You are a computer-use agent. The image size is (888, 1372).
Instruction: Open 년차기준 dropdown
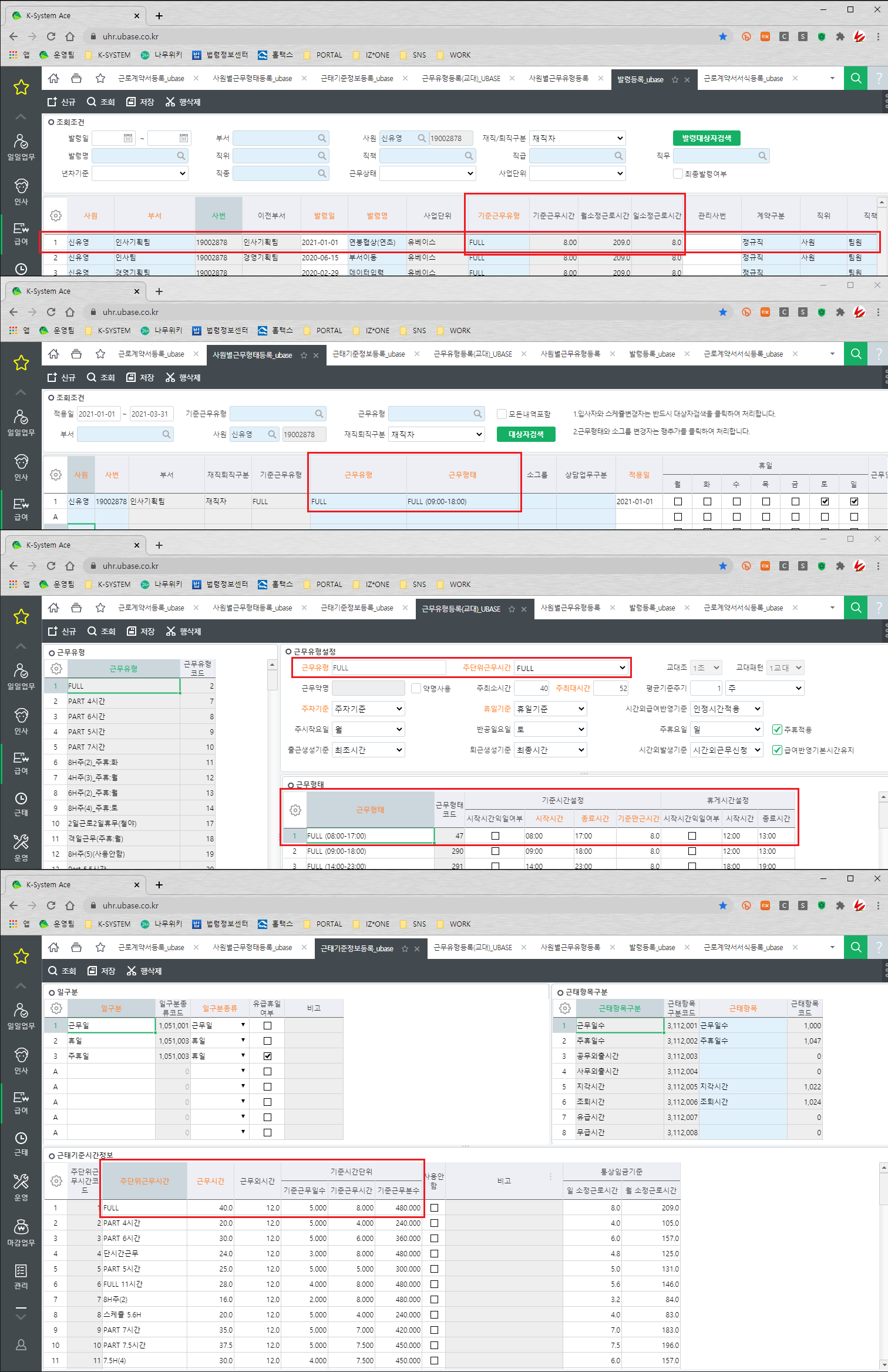click(x=140, y=173)
